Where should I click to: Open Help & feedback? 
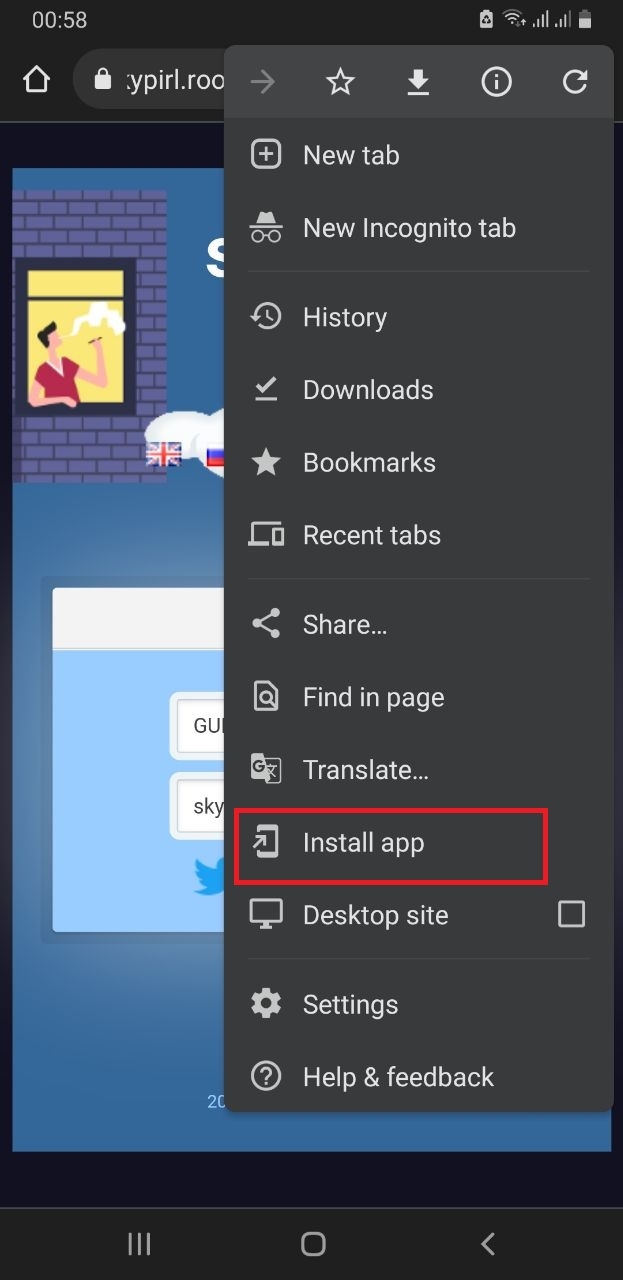397,1077
